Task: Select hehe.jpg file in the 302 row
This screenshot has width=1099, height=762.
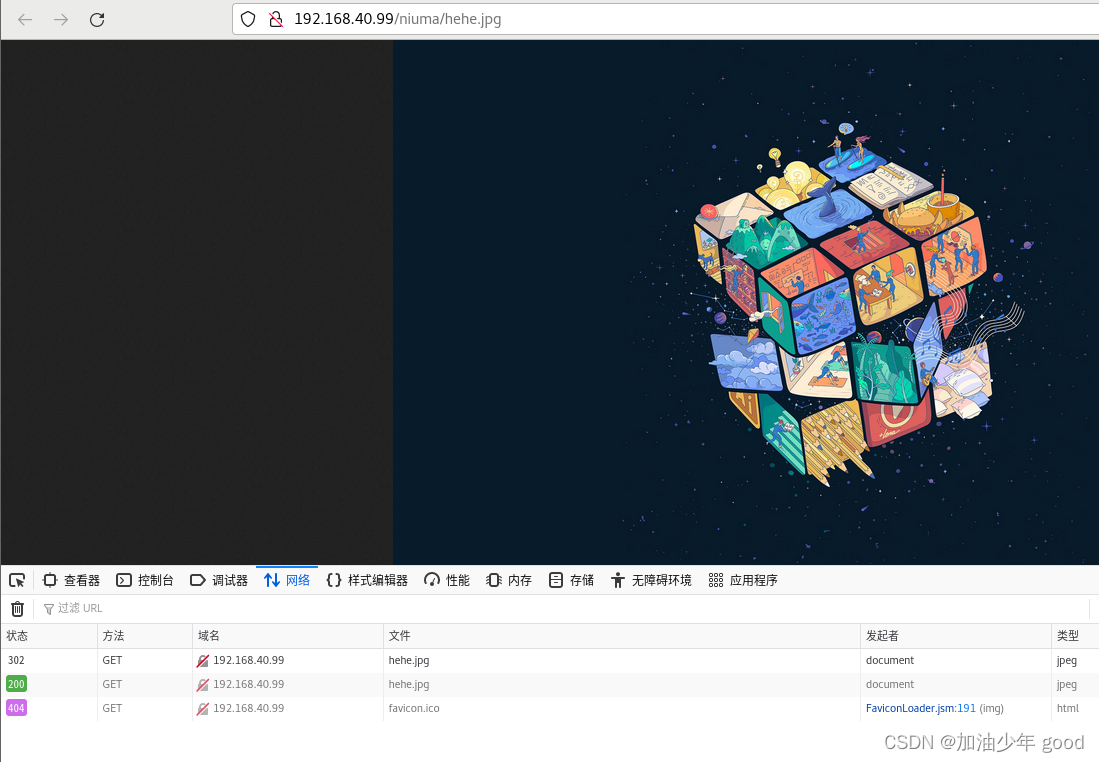Action: 409,660
